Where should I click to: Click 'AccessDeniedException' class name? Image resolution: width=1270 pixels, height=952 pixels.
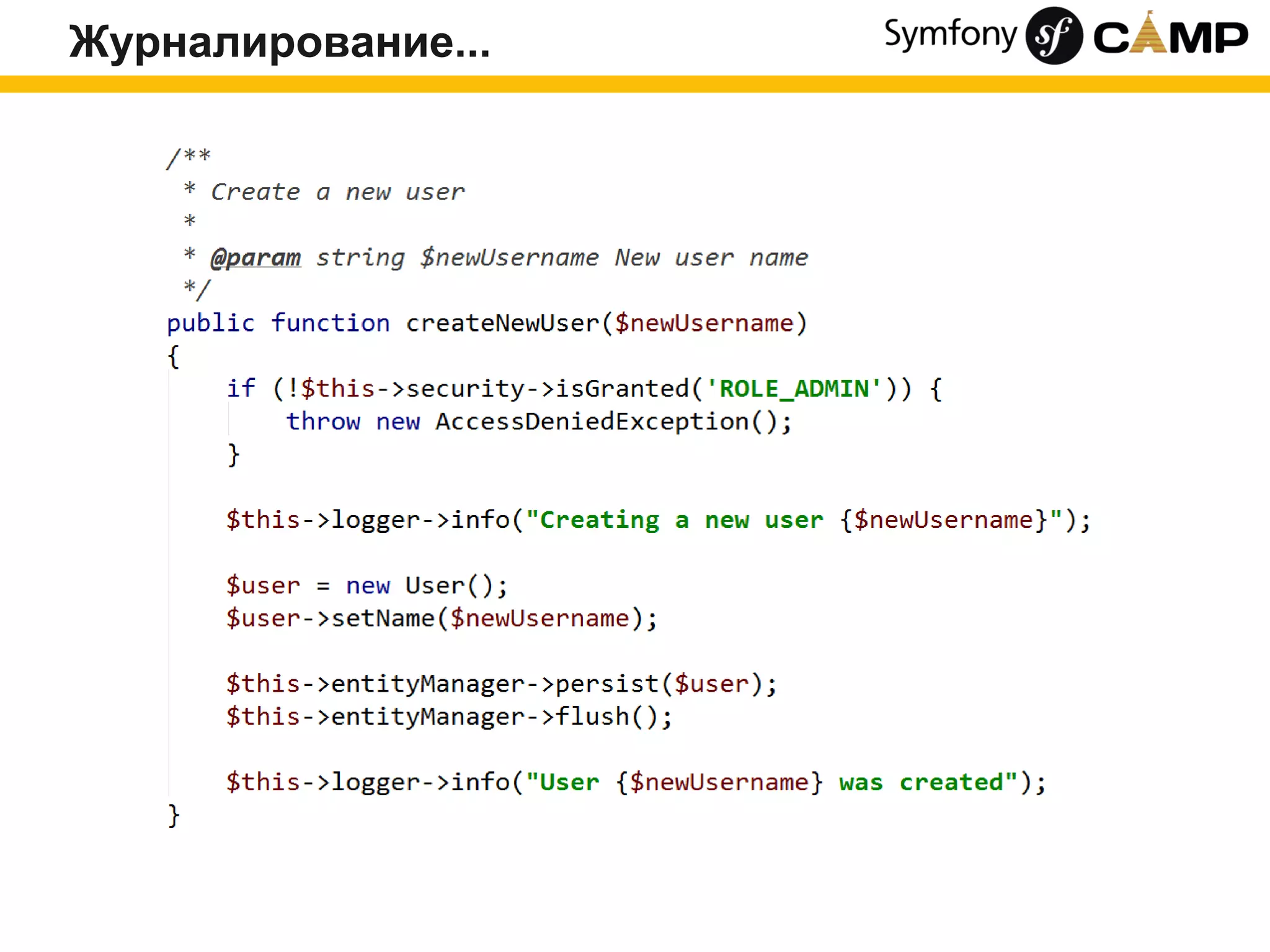(x=592, y=421)
